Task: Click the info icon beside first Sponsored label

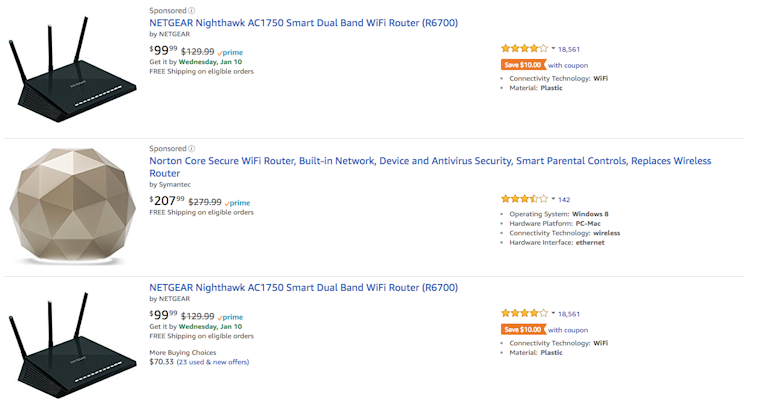Action: (x=191, y=10)
